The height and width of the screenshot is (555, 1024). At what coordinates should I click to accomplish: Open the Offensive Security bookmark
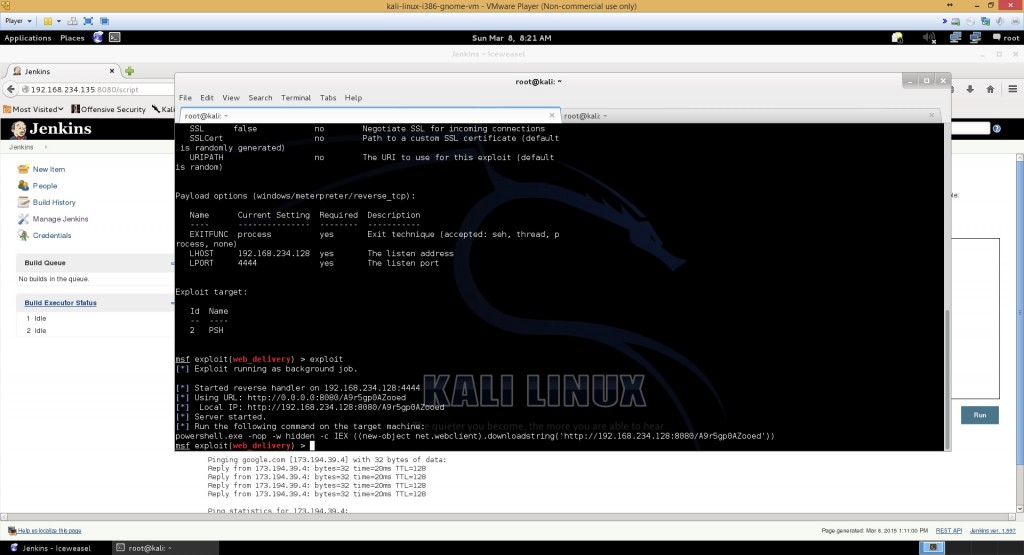point(108,109)
